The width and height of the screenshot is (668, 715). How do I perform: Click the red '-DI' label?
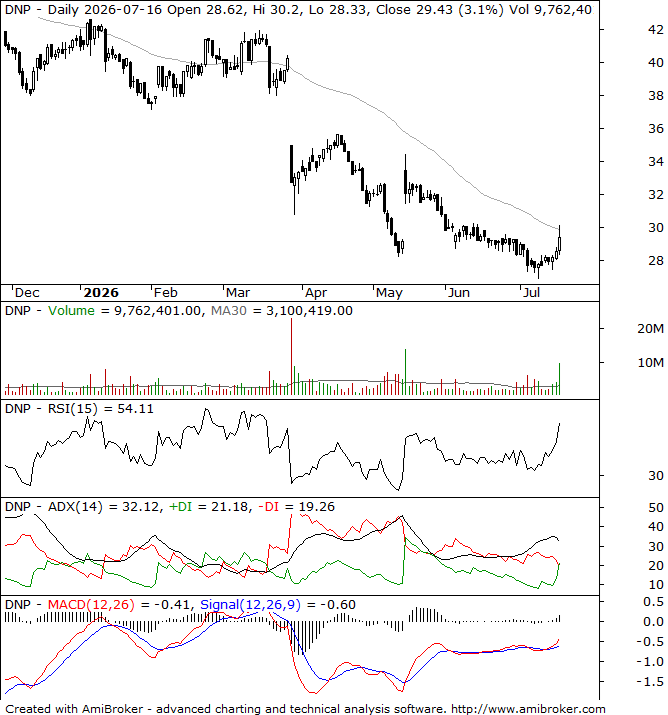click(x=269, y=507)
